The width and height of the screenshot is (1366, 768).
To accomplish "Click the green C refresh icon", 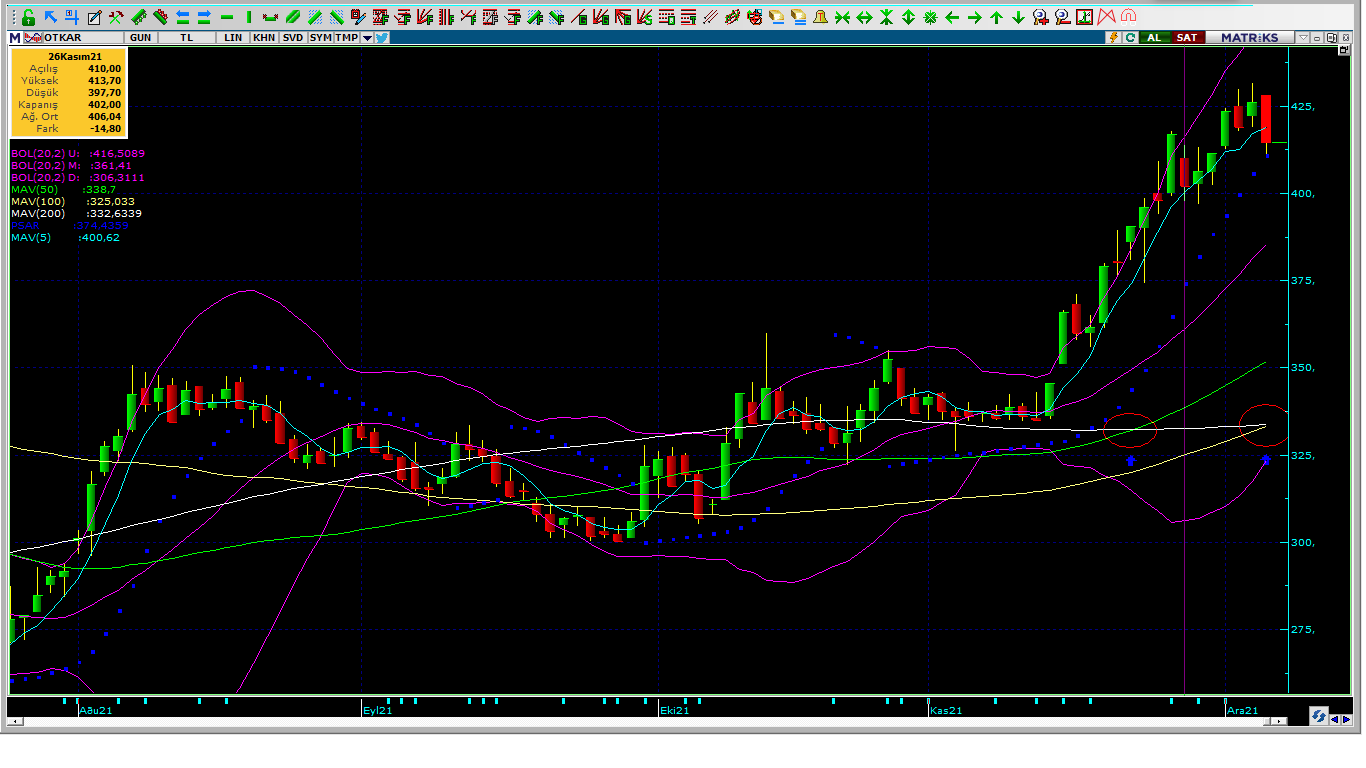I will 1130,37.
